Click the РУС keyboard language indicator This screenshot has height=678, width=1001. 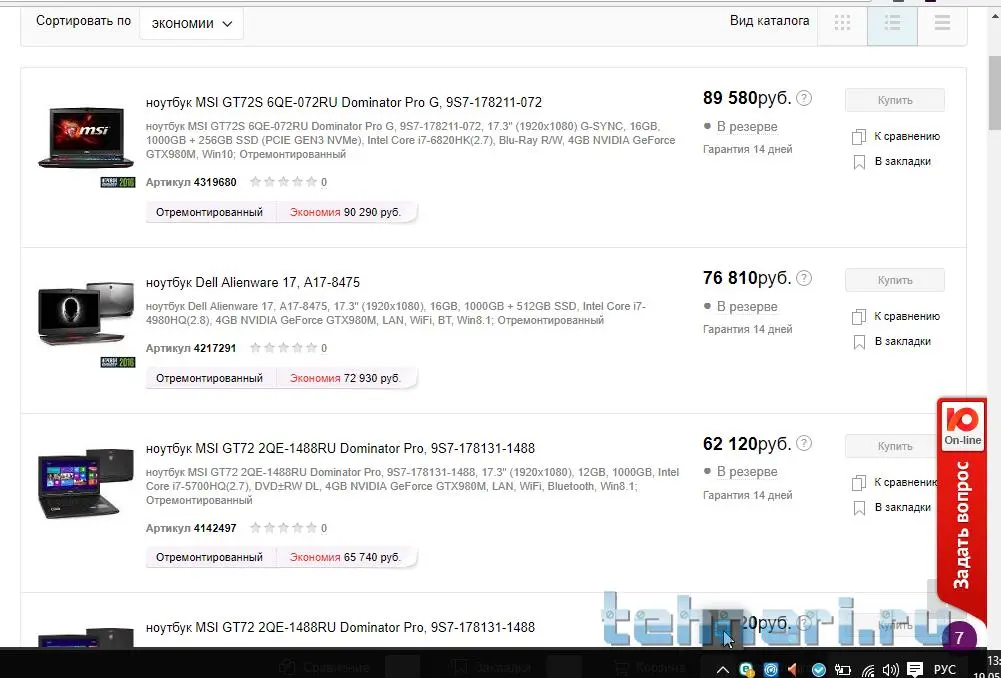click(x=945, y=670)
